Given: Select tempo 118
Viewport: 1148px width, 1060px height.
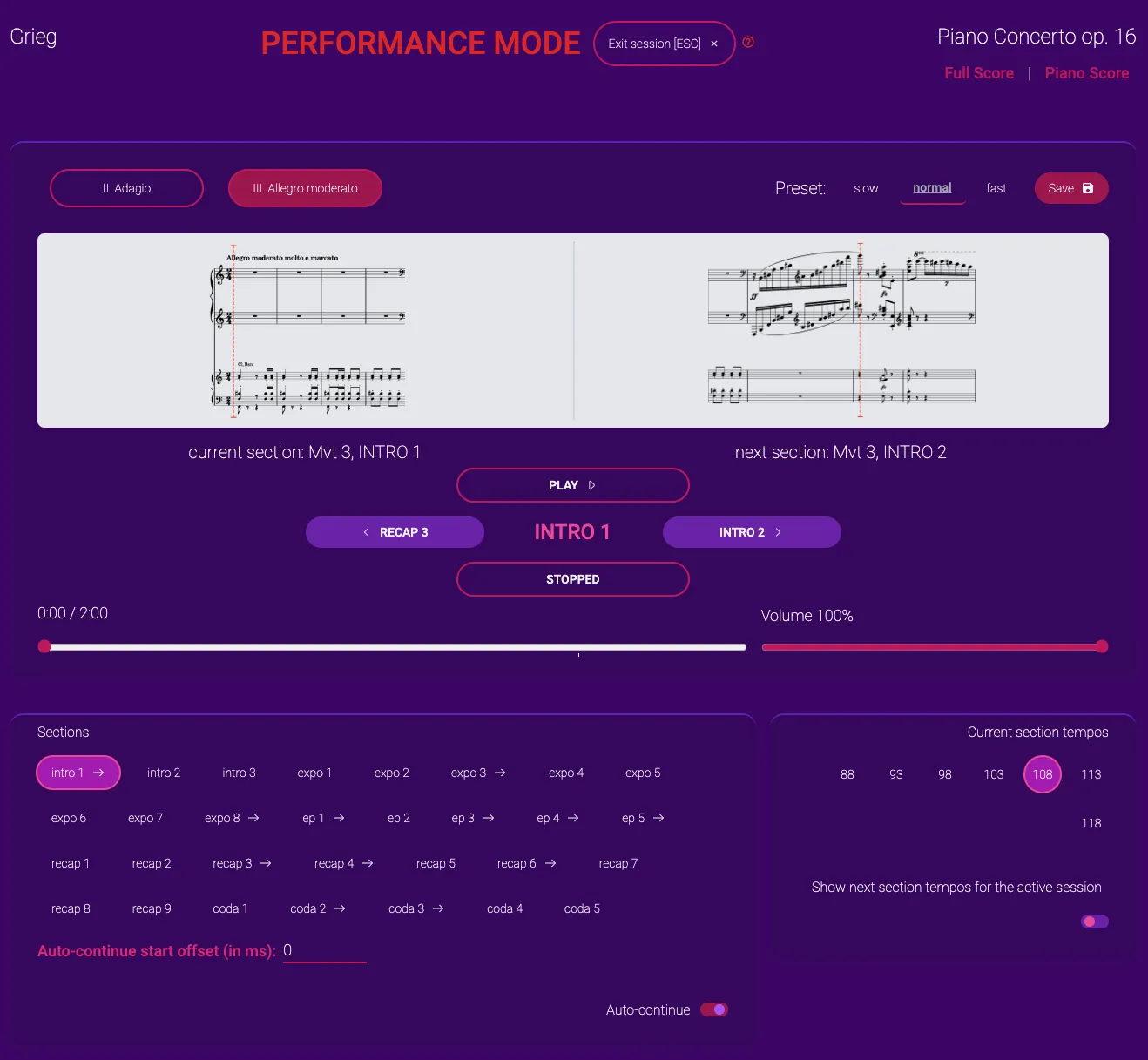Looking at the screenshot, I should coord(1091,823).
